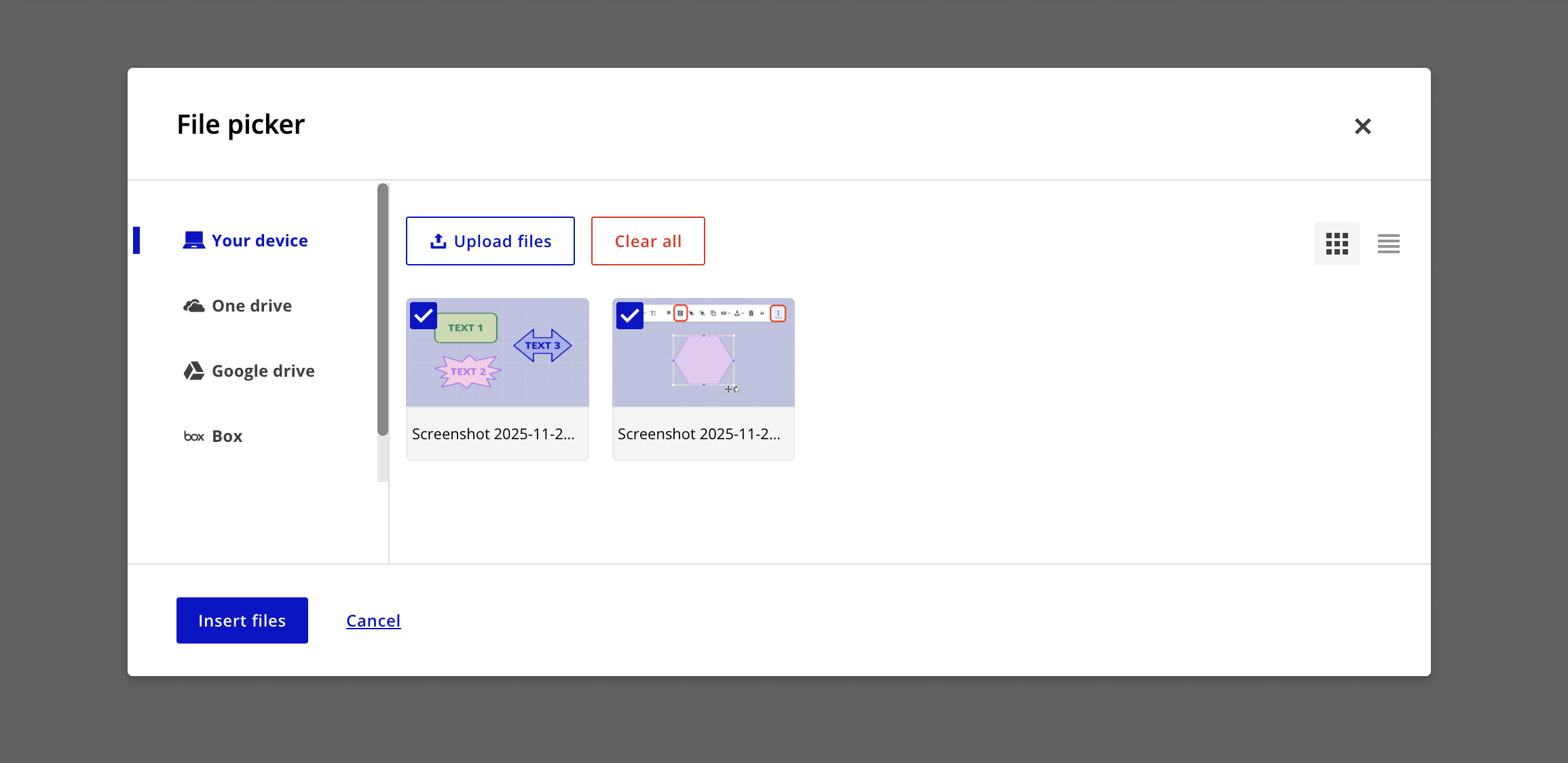Uncheck the first screenshot's checkbox
Screen dimensions: 1568x763
coord(424,316)
